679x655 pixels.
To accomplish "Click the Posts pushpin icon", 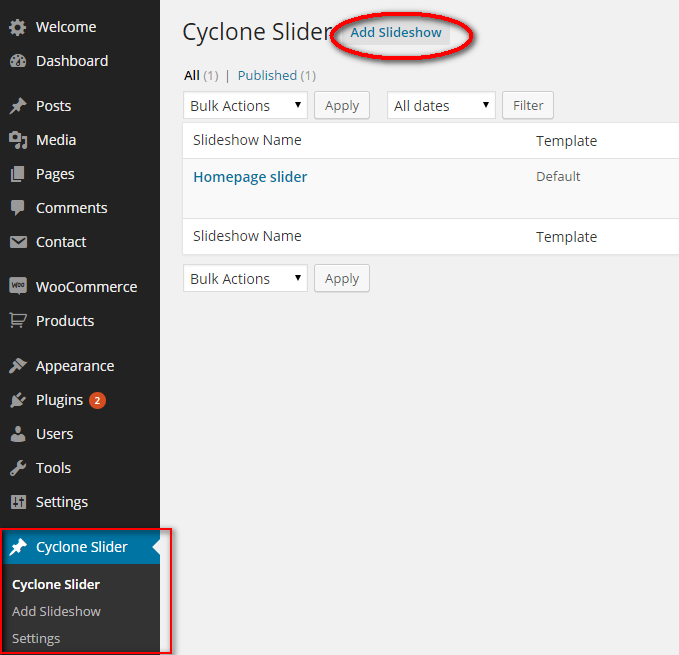I will click(x=18, y=106).
